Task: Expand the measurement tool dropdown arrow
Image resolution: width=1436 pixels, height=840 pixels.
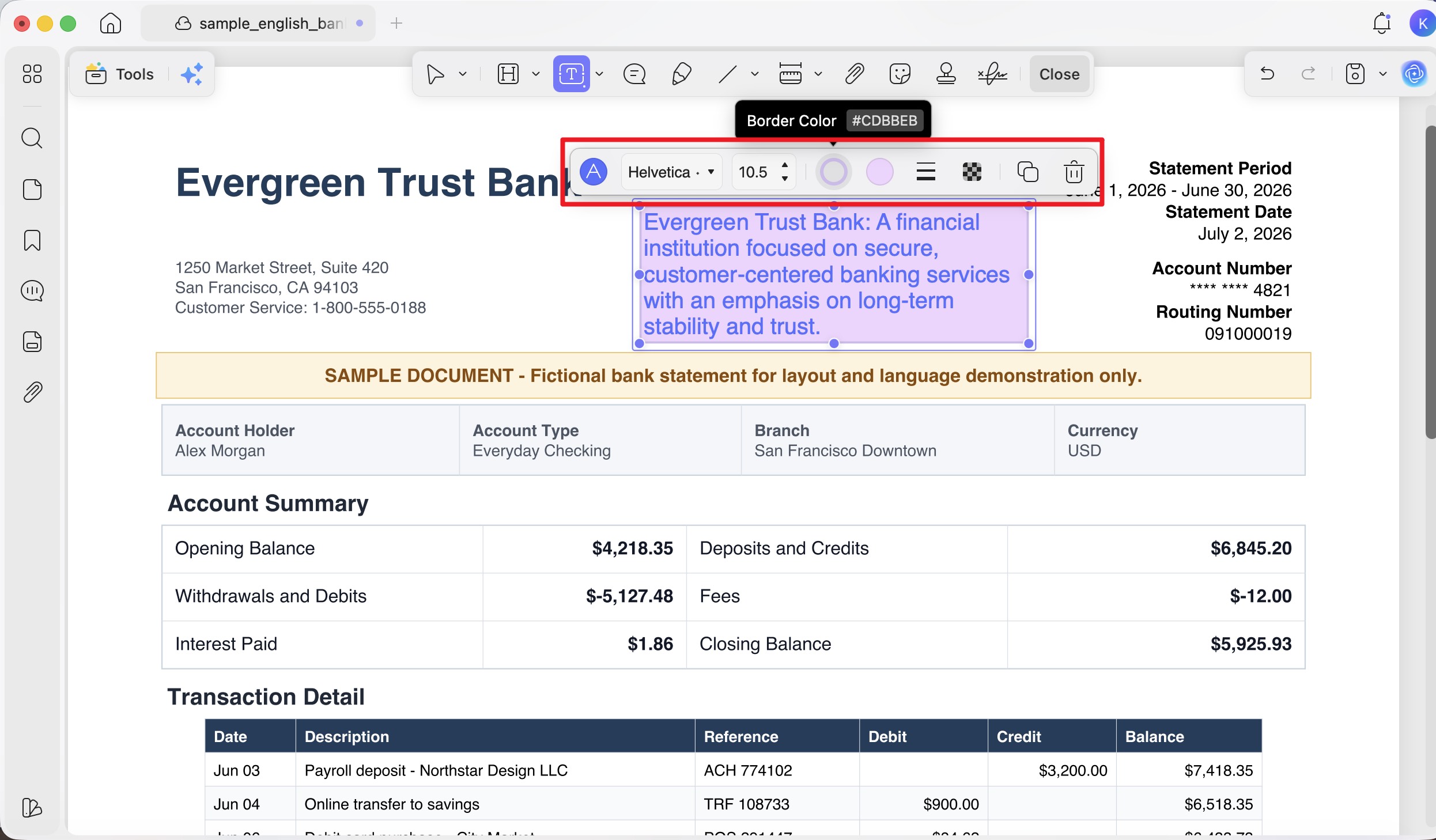Action: pos(818,74)
